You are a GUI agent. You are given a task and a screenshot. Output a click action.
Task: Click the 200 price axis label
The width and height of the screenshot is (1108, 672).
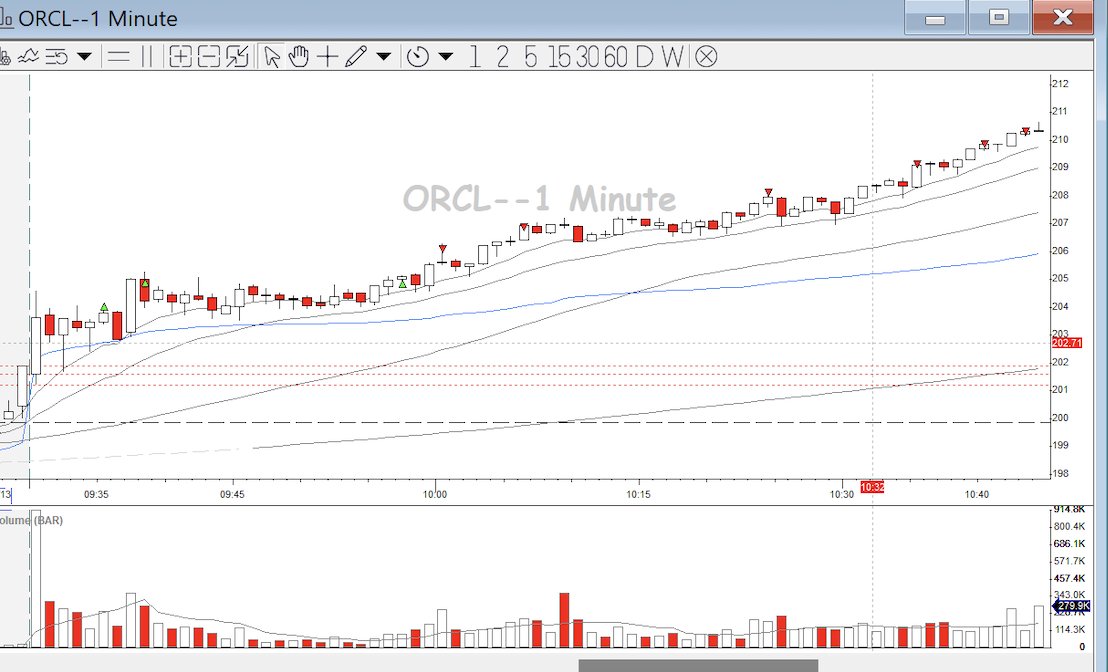click(1060, 418)
